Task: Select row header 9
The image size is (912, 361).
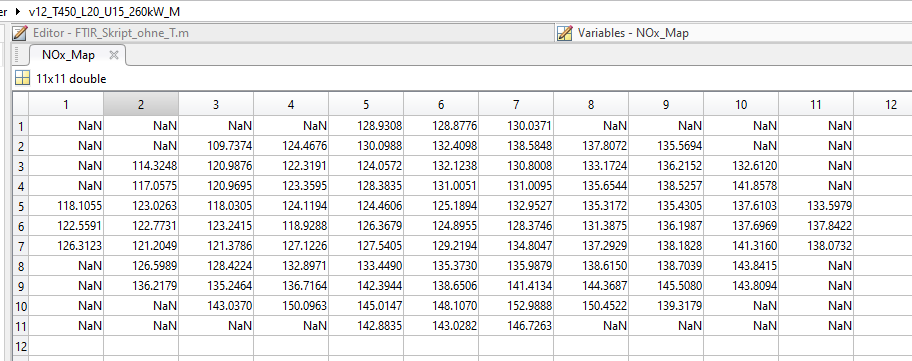Action: coord(20,286)
